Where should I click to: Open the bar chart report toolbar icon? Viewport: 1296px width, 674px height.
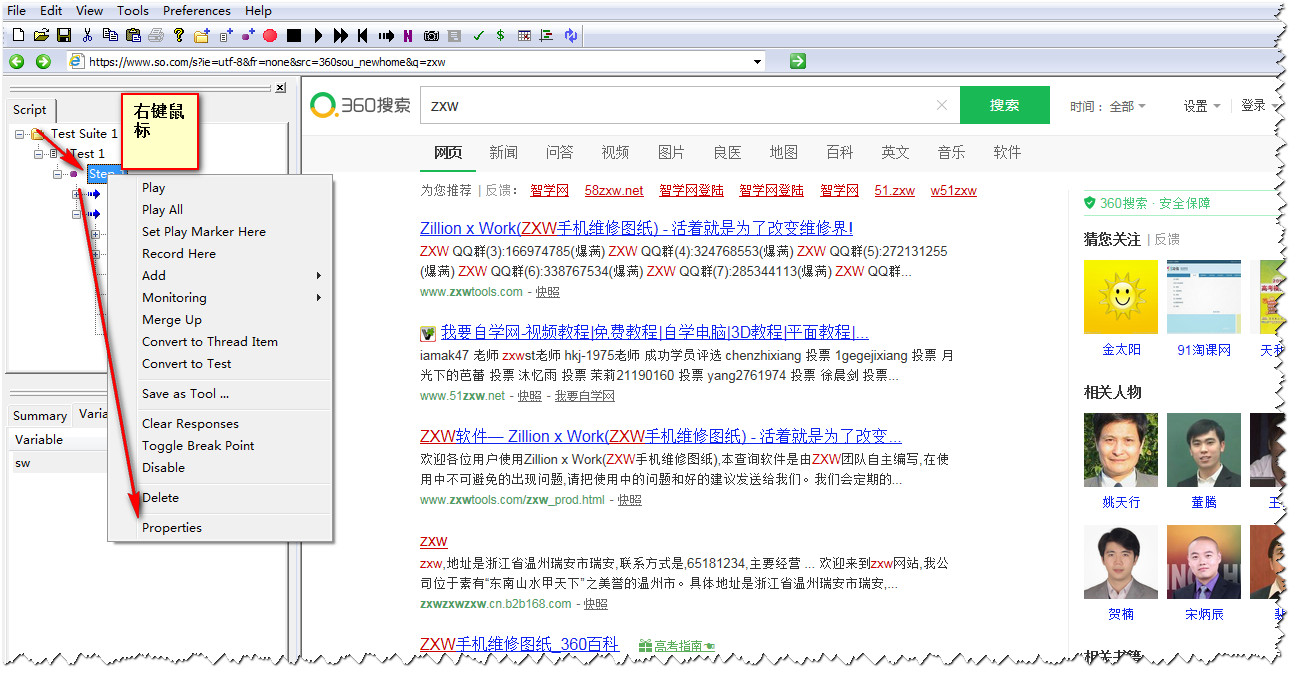[x=546, y=35]
